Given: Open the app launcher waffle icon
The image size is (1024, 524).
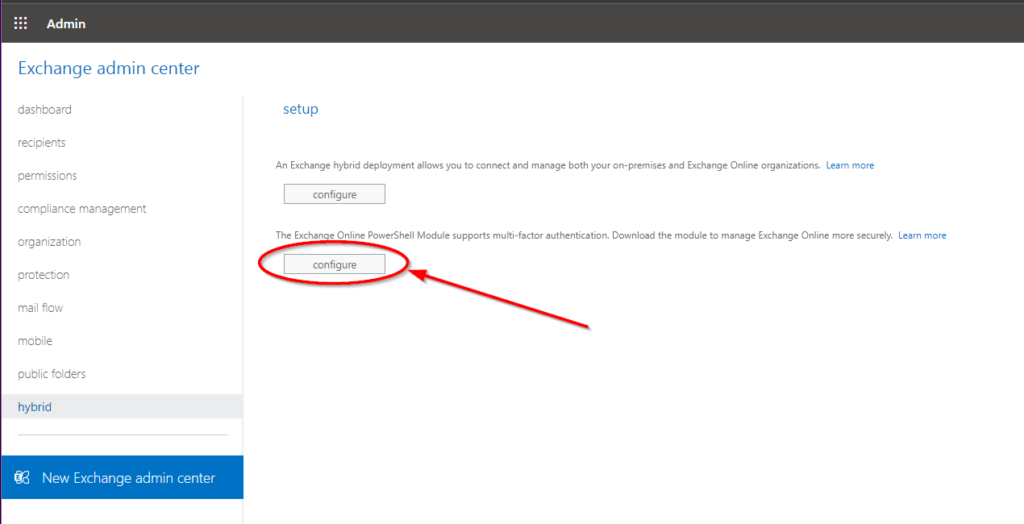Looking at the screenshot, I should [21, 24].
